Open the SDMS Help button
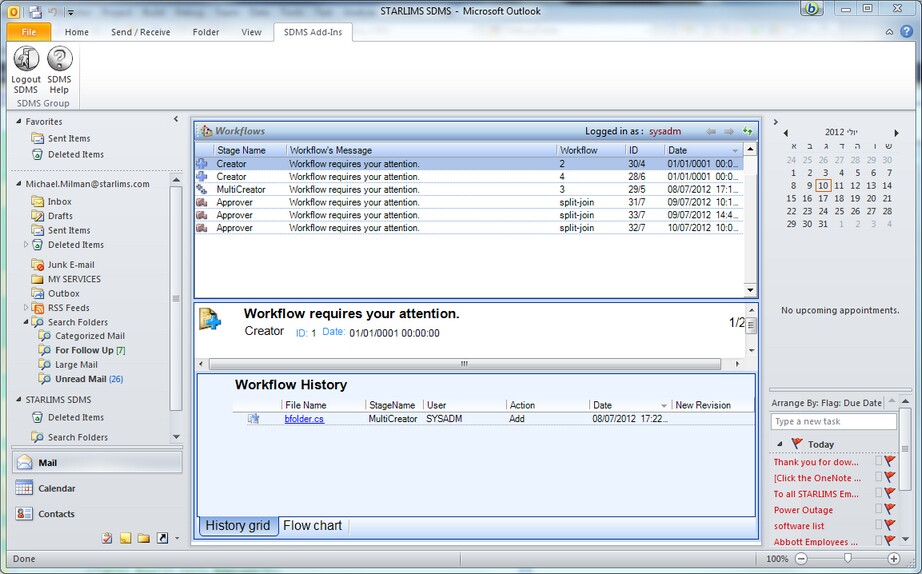This screenshot has width=922, height=574. pyautogui.click(x=59, y=70)
